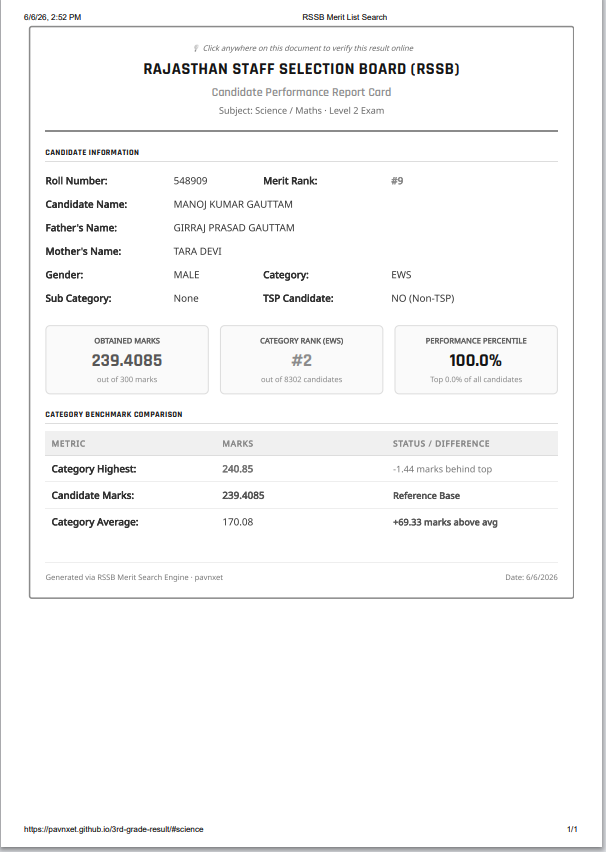The width and height of the screenshot is (606, 852).
Task: Select the name MANOJ KUMAR GAUTTAM
Action: pyautogui.click(x=233, y=204)
